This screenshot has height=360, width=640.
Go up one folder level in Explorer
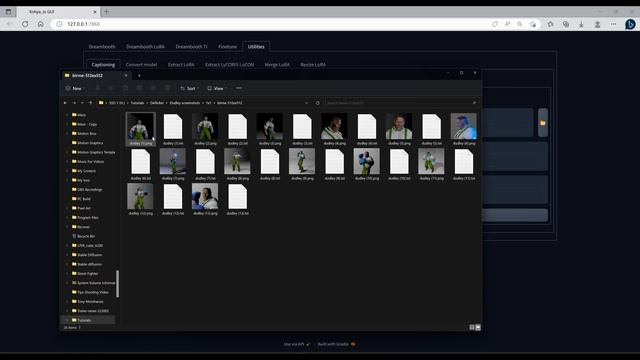[x=91, y=103]
